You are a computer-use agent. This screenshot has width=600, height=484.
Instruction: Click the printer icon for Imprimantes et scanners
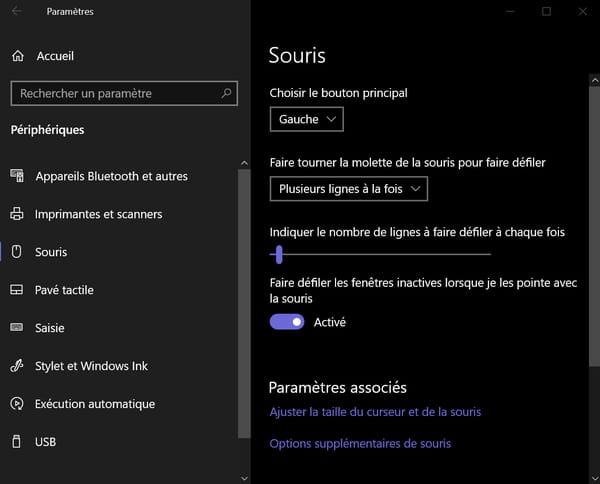[x=16, y=214]
